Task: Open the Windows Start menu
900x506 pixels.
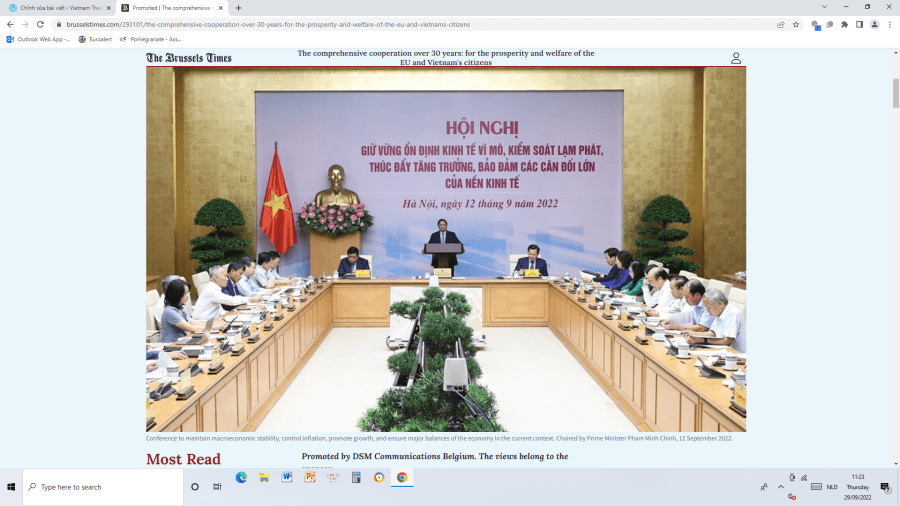Action: point(11,486)
